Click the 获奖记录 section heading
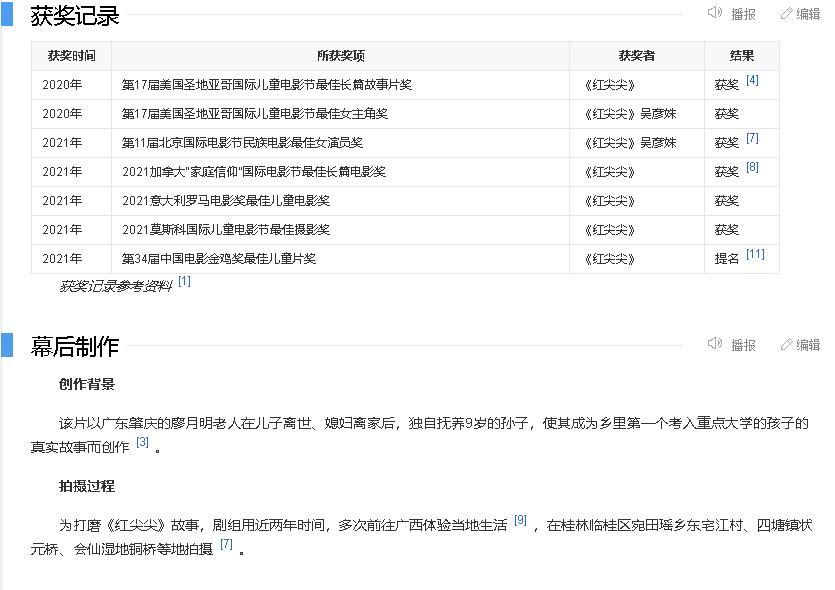This screenshot has width=835, height=590. (x=75, y=15)
